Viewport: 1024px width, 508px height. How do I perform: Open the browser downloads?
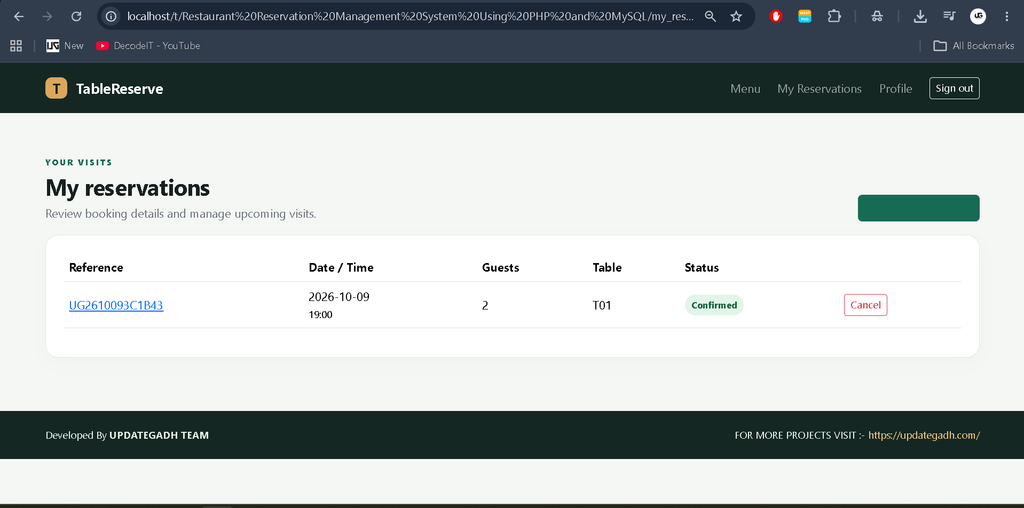[x=920, y=16]
